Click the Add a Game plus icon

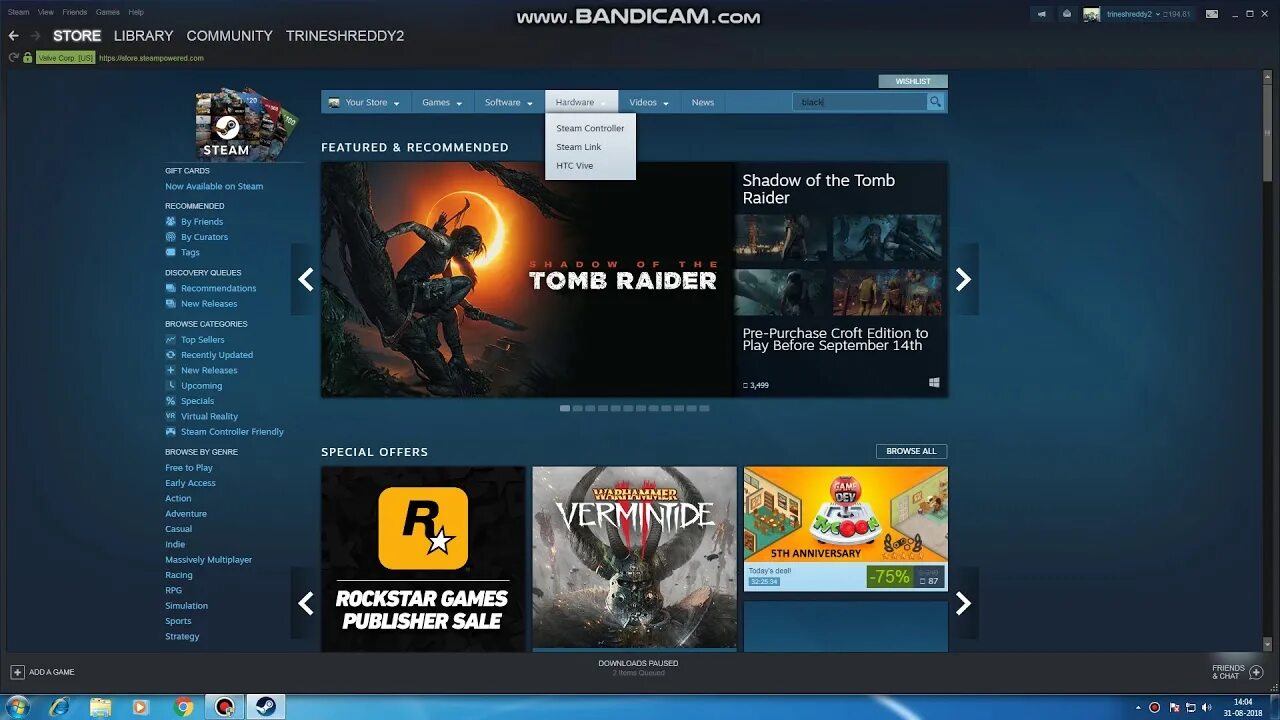click(17, 672)
